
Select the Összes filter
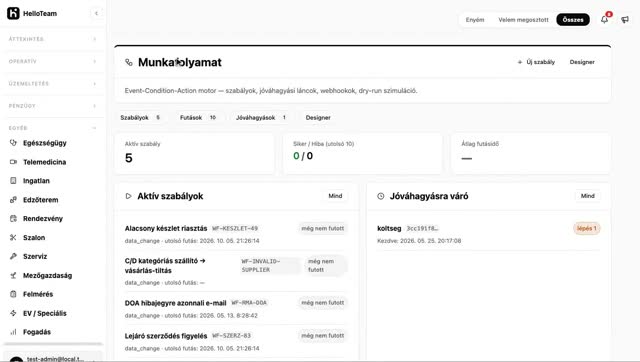573,20
